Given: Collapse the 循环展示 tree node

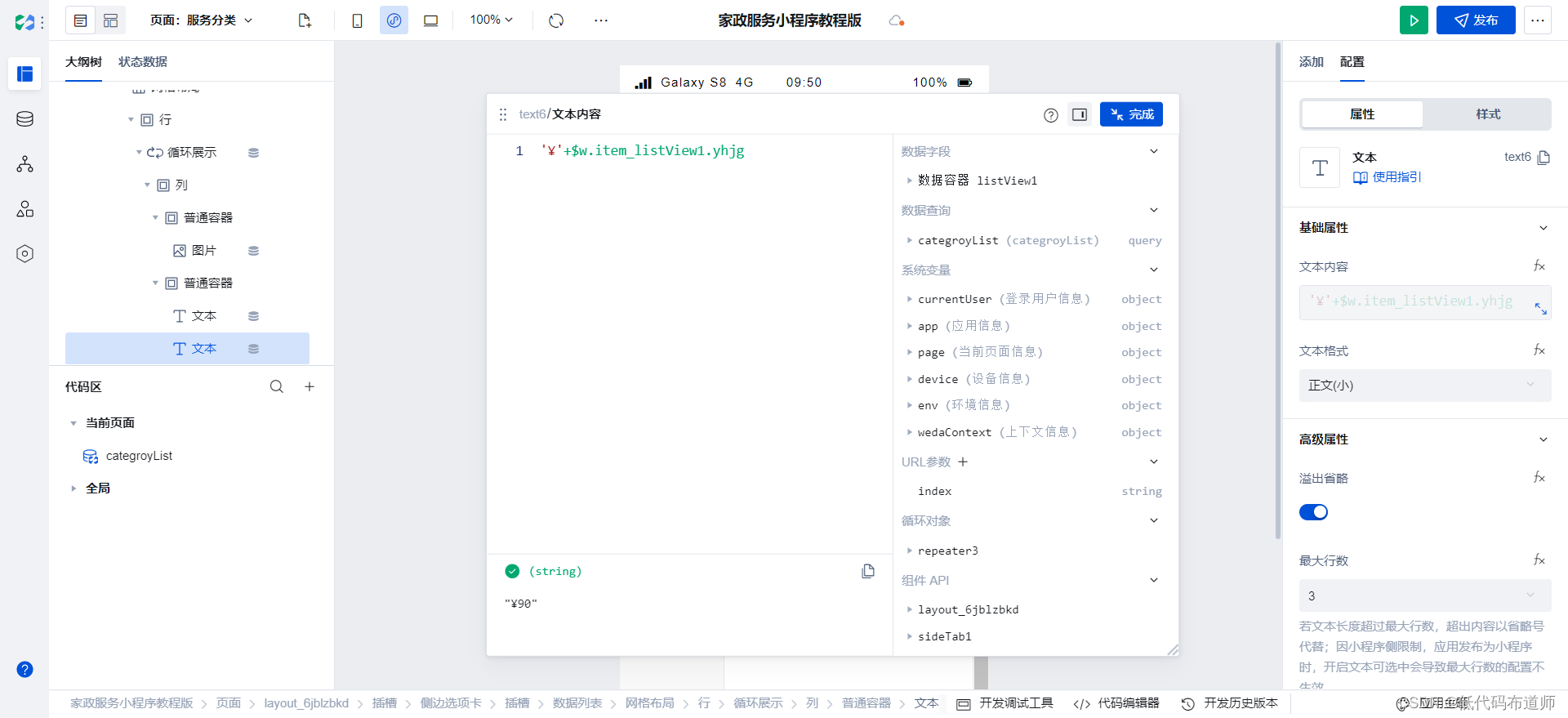Looking at the screenshot, I should click(x=139, y=153).
